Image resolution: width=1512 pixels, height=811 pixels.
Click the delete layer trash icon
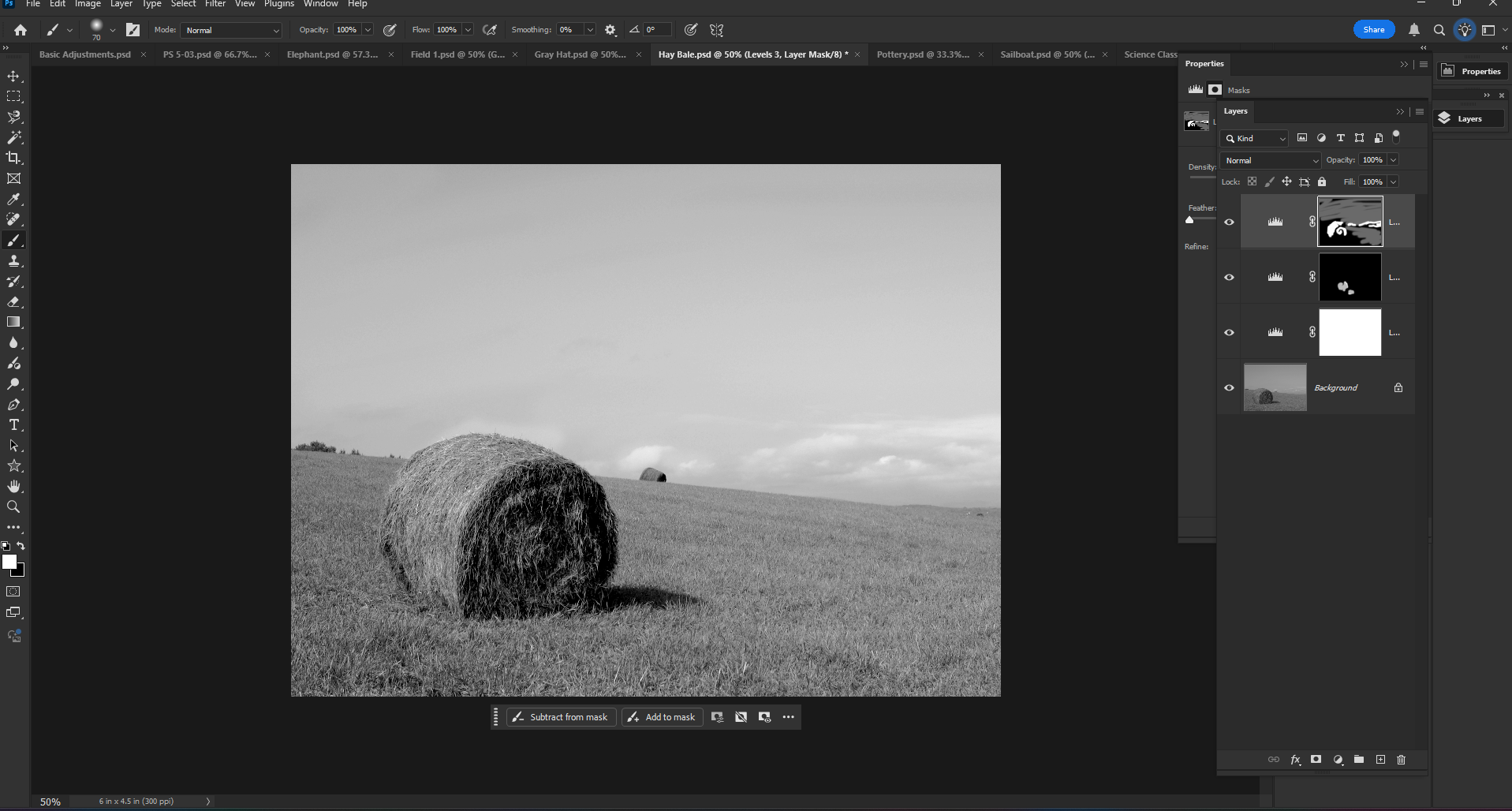pyautogui.click(x=1401, y=760)
